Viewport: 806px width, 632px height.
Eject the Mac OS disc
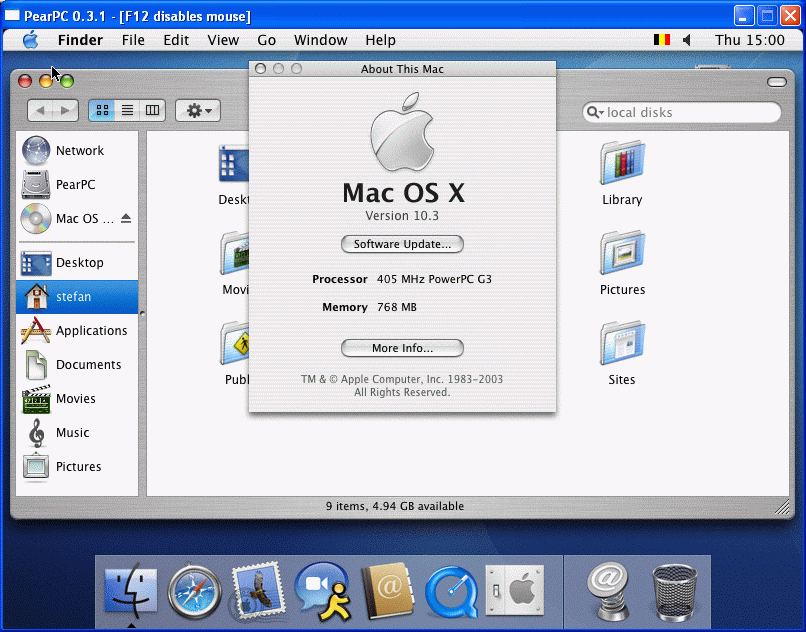coord(126,219)
